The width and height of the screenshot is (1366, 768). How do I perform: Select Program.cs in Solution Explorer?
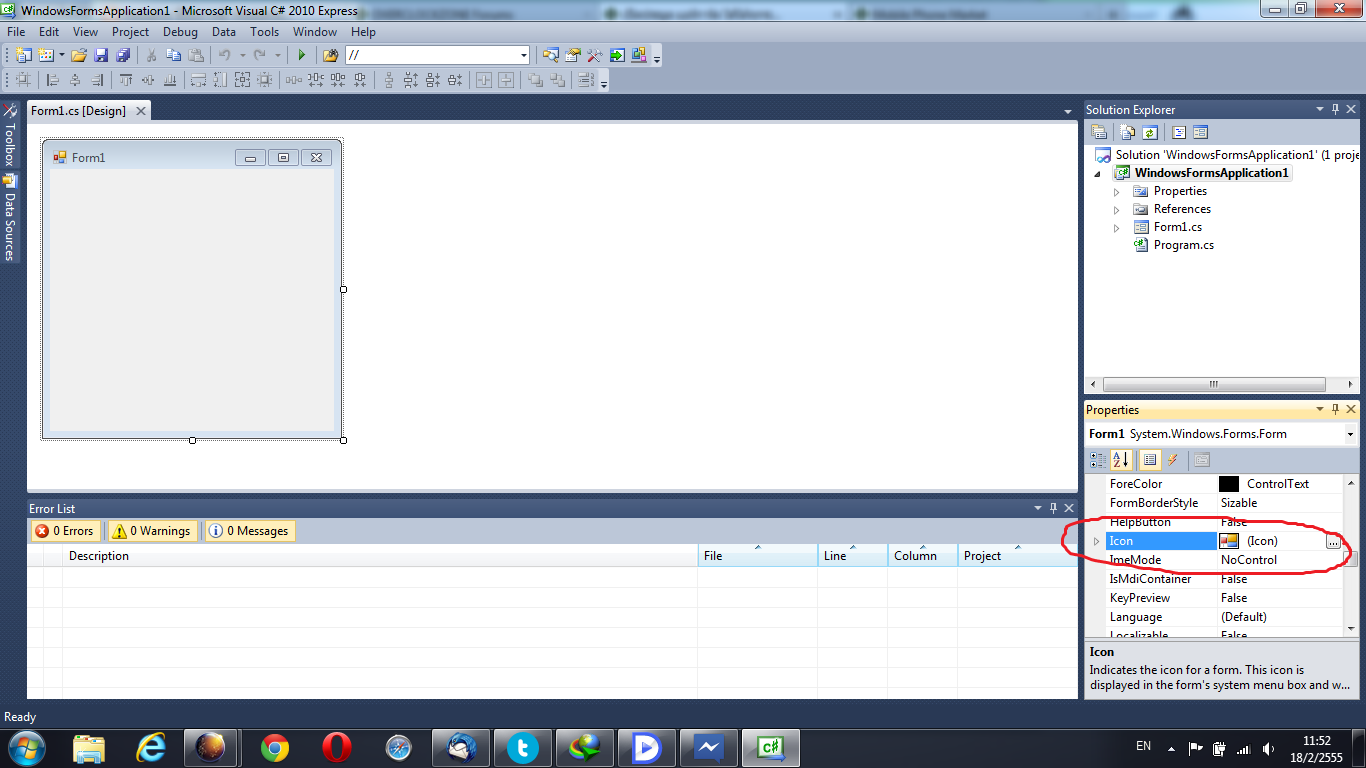1184,245
